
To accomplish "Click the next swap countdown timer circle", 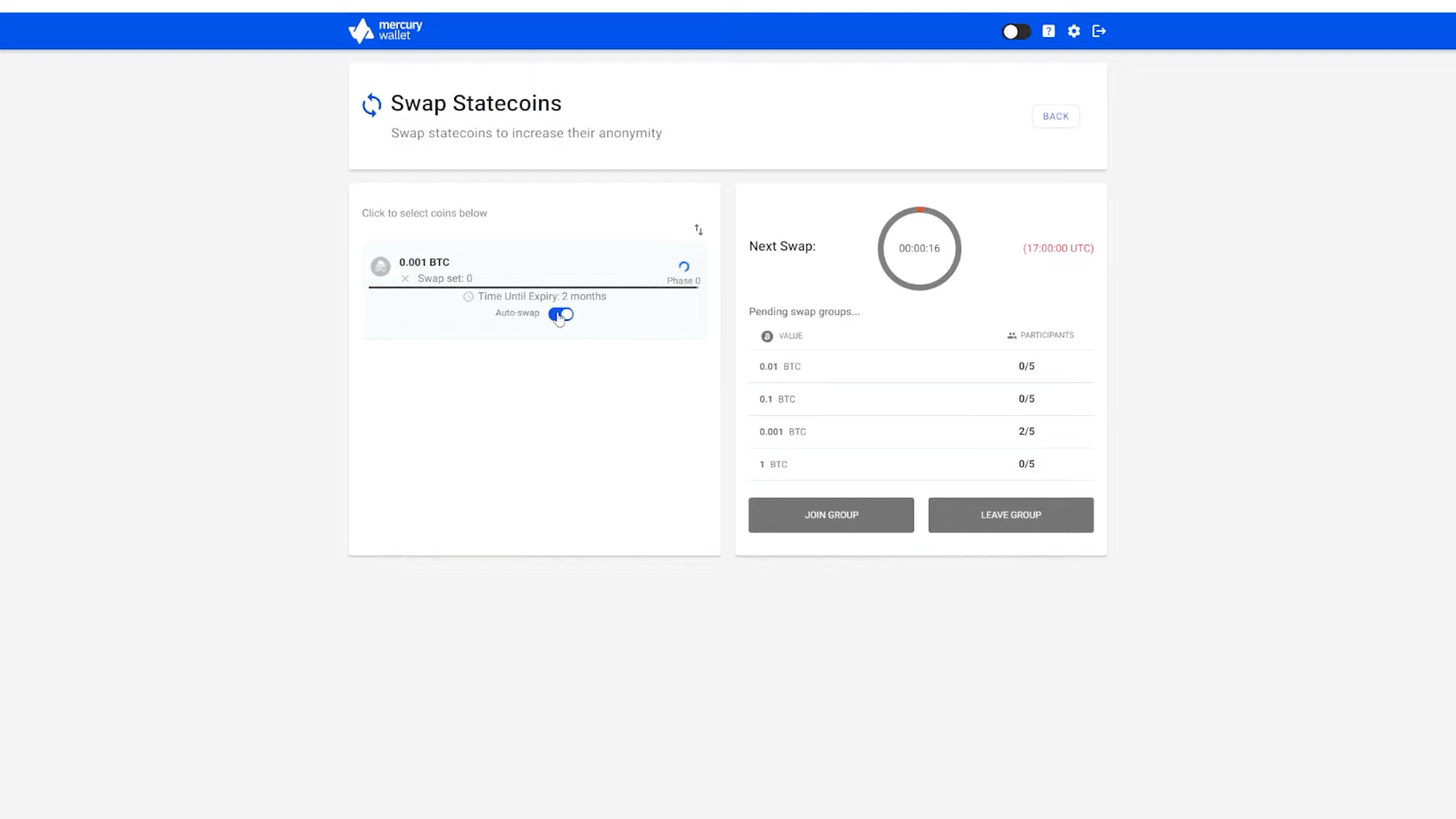I will tap(919, 248).
